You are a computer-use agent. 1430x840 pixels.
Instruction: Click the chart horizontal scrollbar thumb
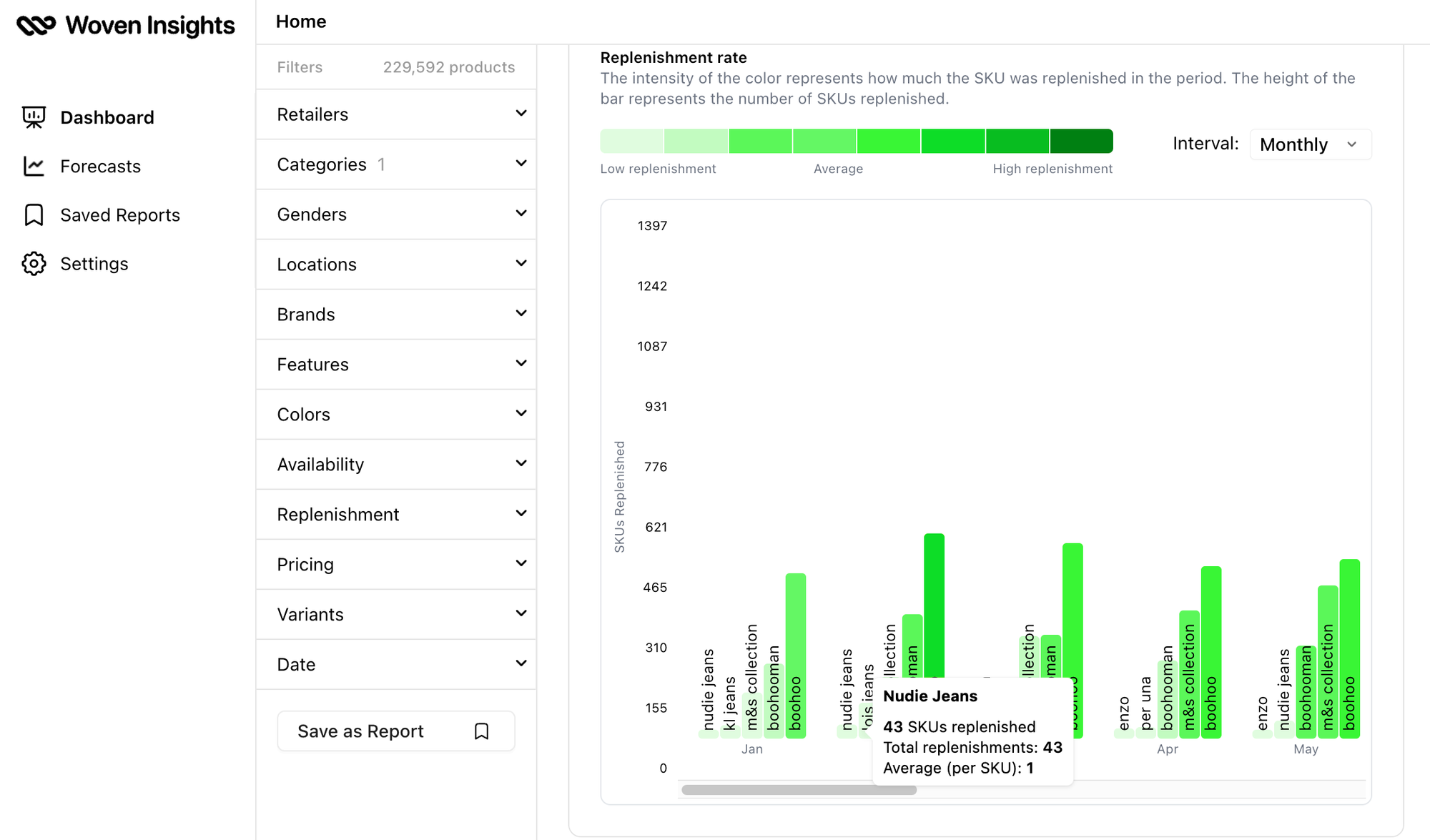click(x=799, y=790)
